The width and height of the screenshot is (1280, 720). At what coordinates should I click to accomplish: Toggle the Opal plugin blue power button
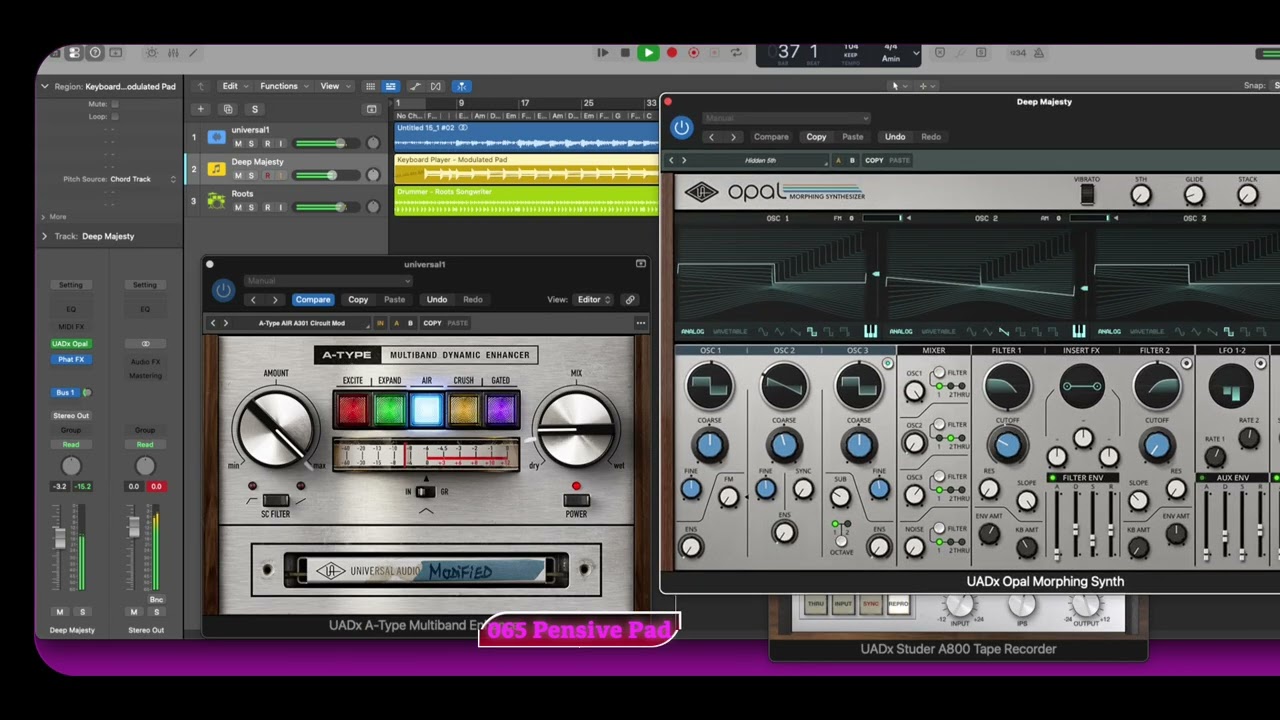coord(681,127)
